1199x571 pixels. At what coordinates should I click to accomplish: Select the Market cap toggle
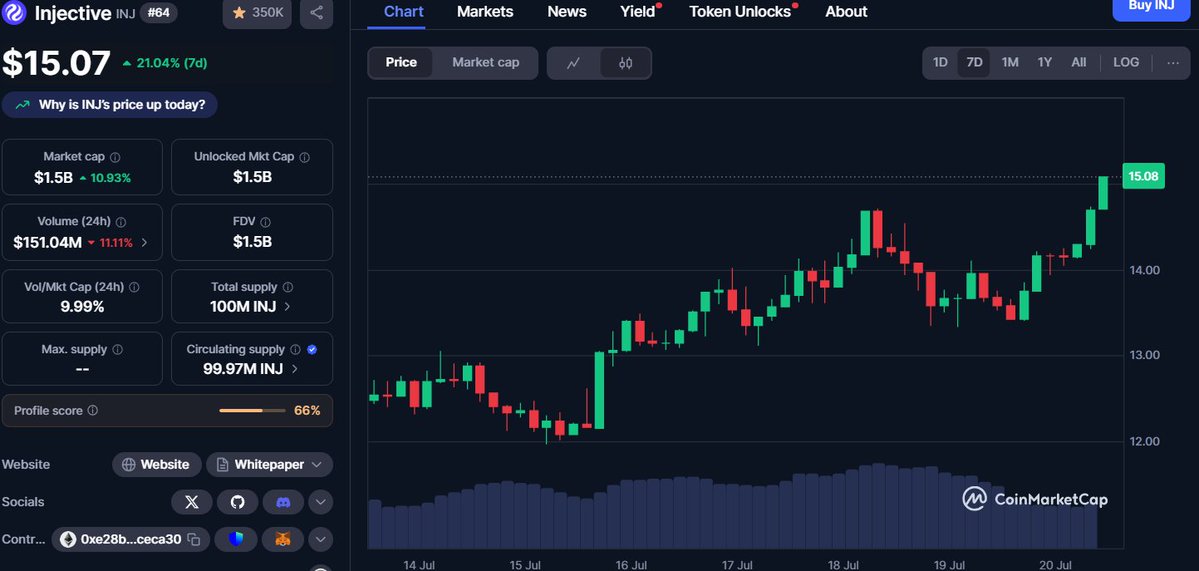(486, 63)
